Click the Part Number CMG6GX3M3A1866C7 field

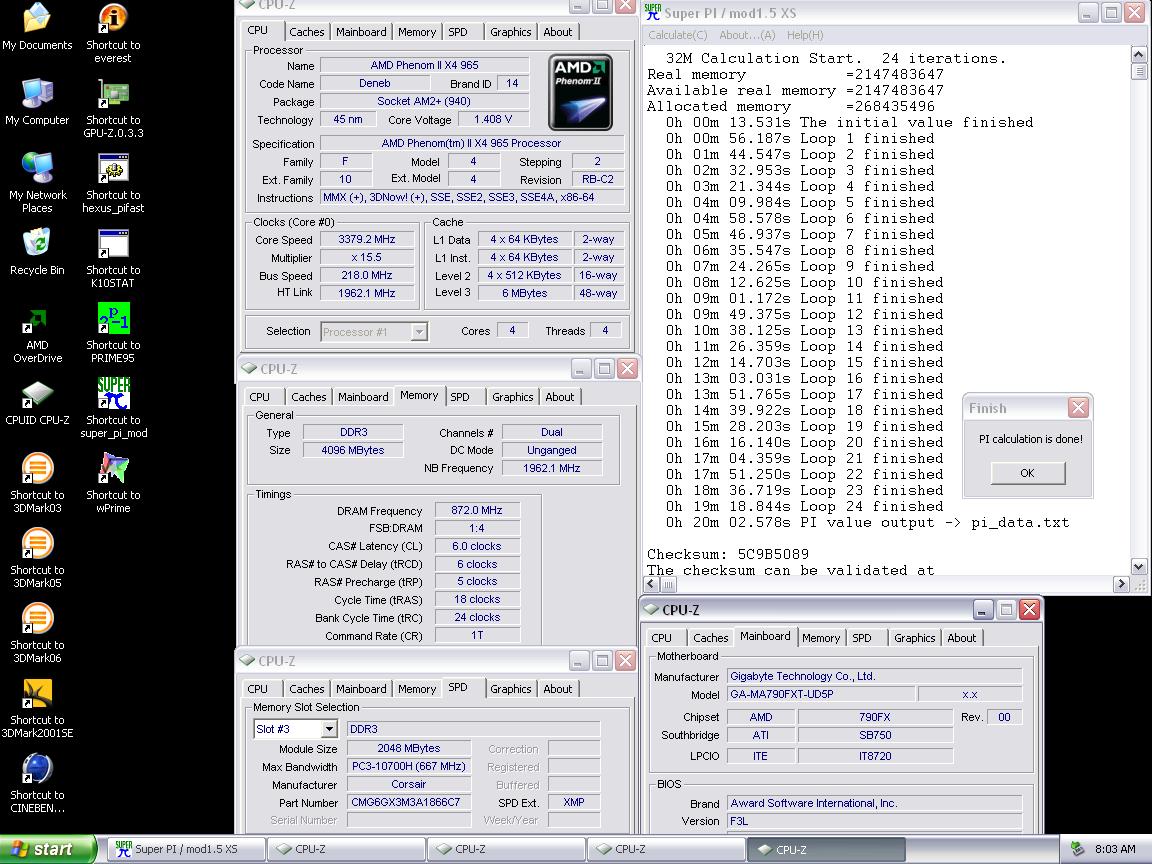tap(408, 802)
